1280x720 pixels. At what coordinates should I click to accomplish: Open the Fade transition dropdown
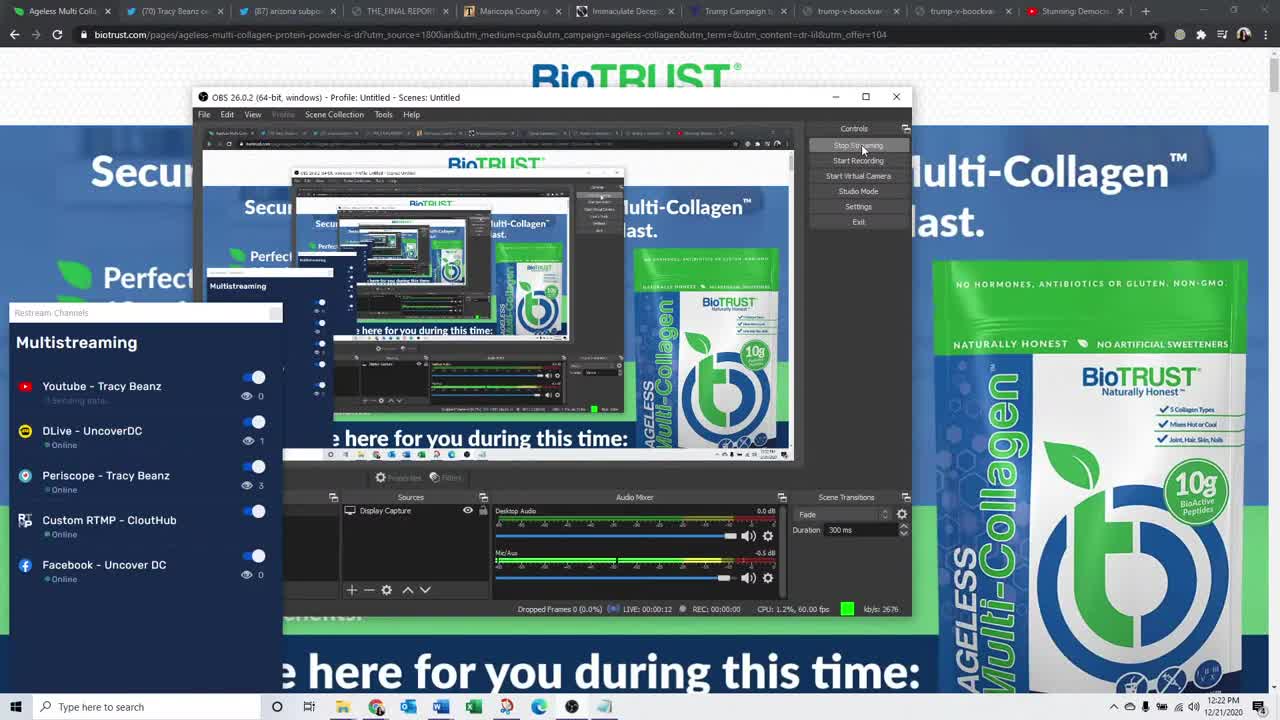click(842, 514)
